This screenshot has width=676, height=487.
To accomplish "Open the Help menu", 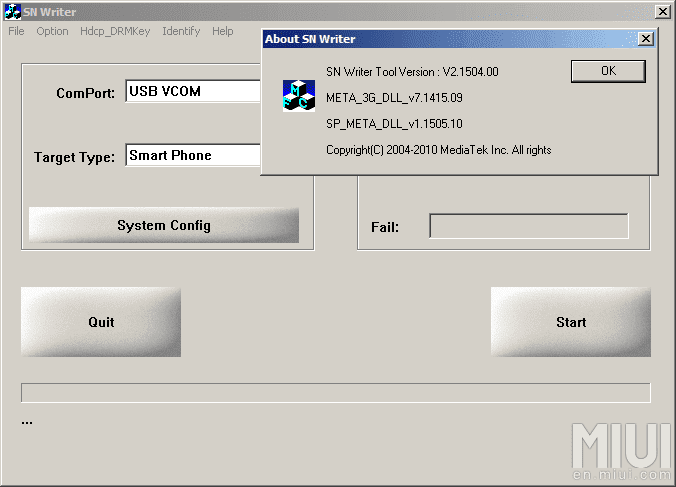I will click(222, 31).
